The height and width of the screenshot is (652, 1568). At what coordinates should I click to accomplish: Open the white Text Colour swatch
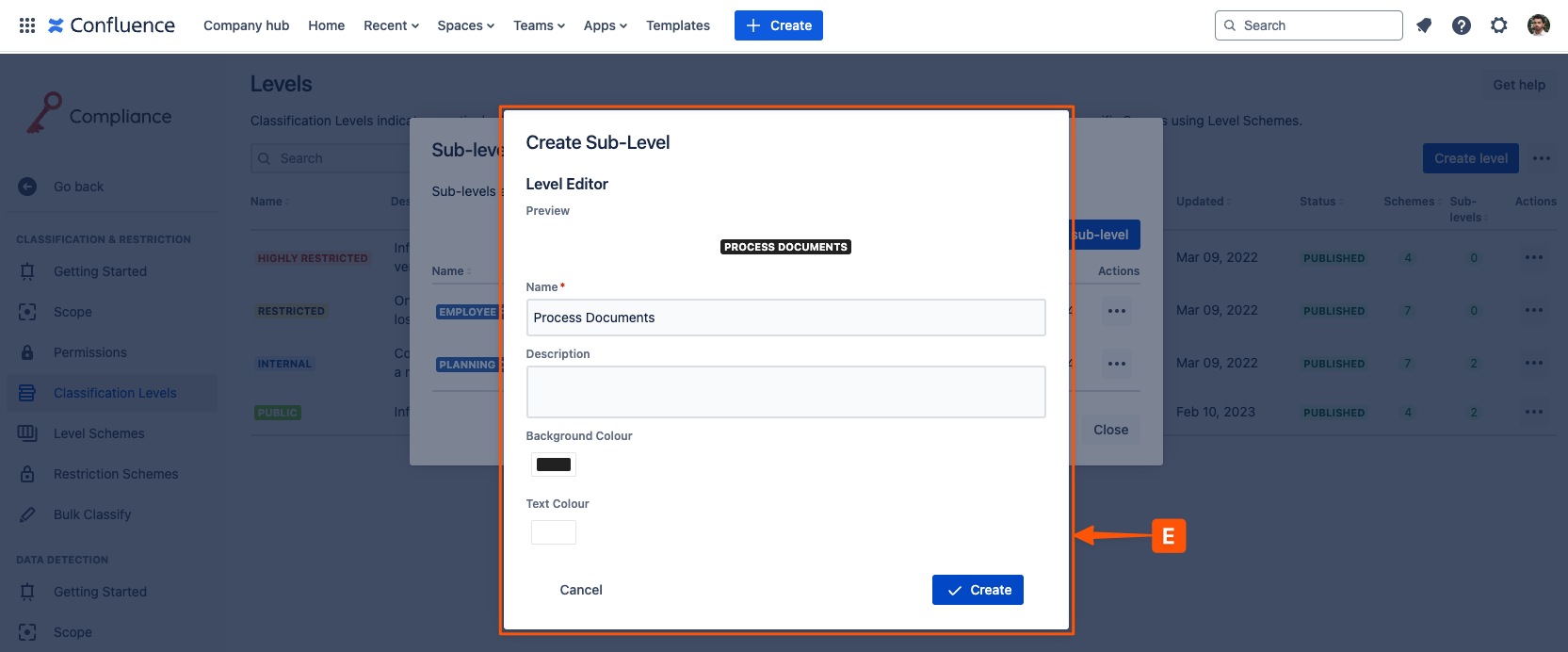click(x=554, y=532)
